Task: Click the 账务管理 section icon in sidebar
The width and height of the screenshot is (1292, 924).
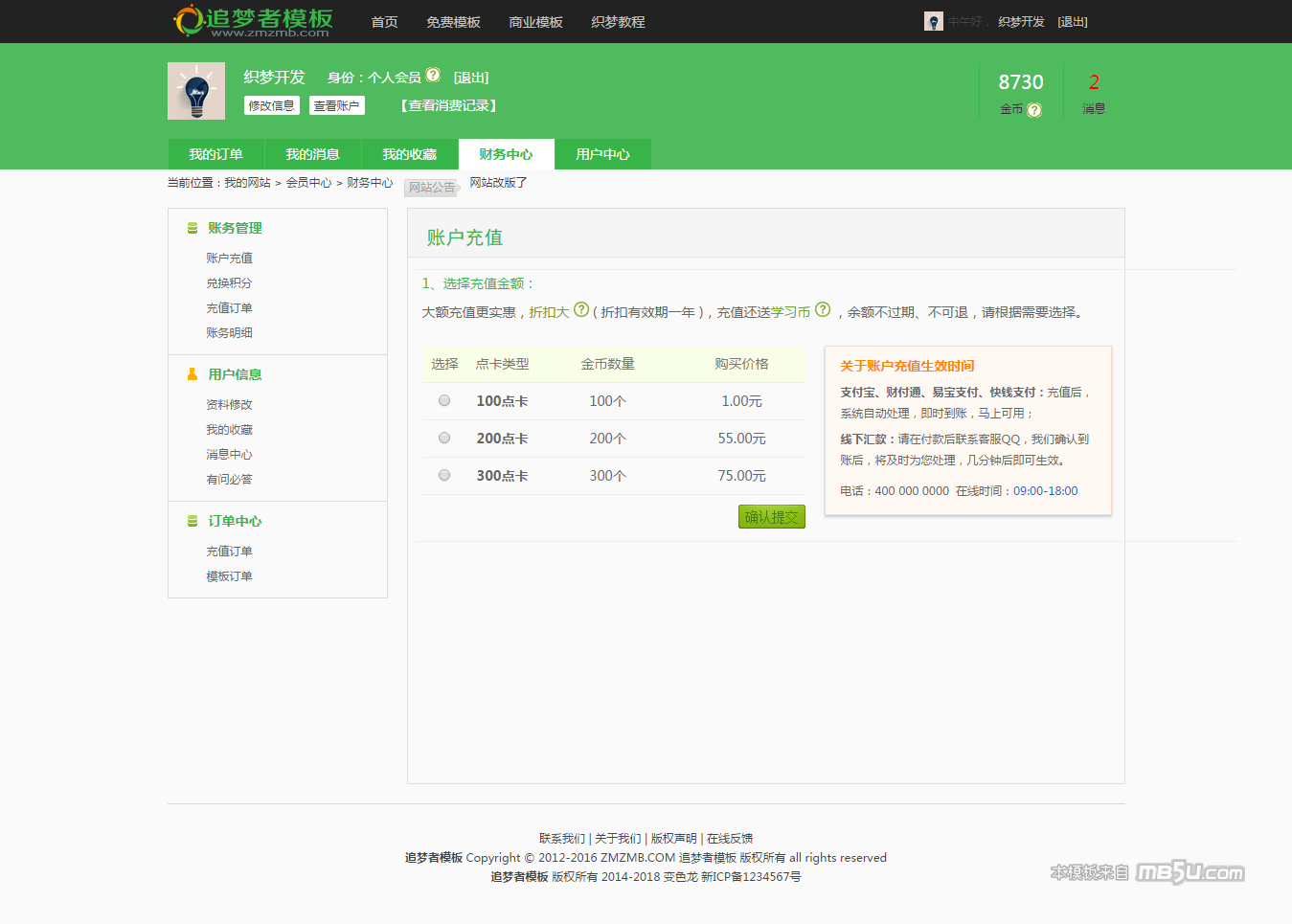Action: pyautogui.click(x=193, y=228)
